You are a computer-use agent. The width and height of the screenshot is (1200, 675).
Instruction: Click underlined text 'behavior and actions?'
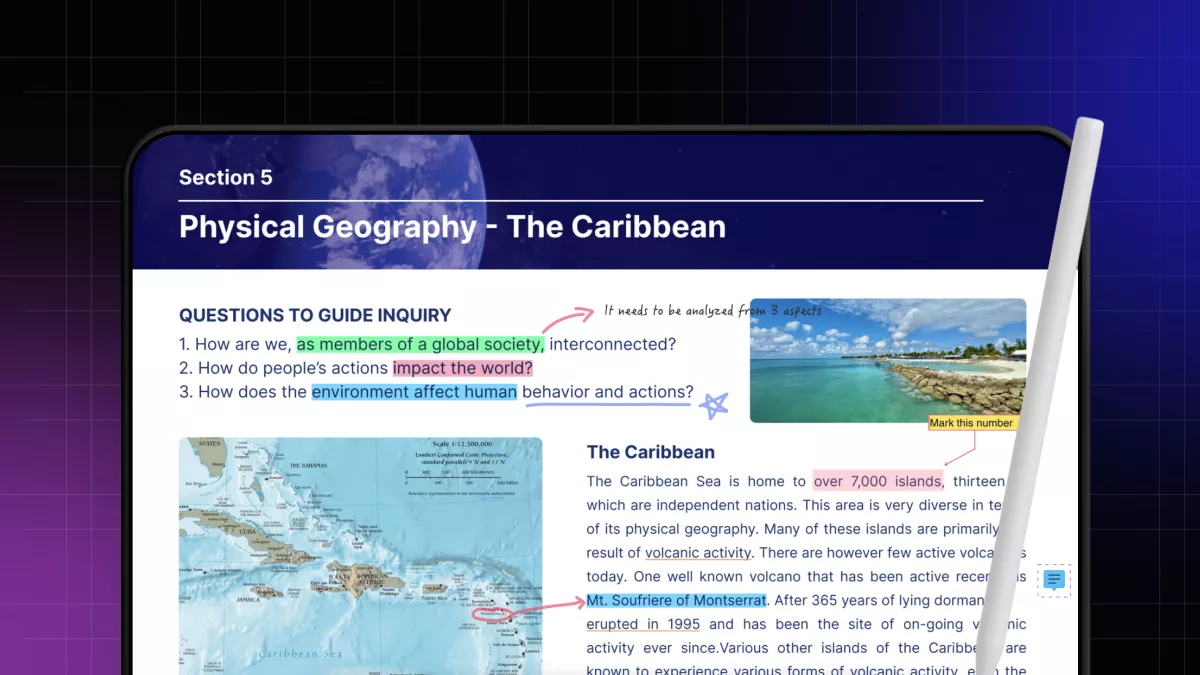607,392
